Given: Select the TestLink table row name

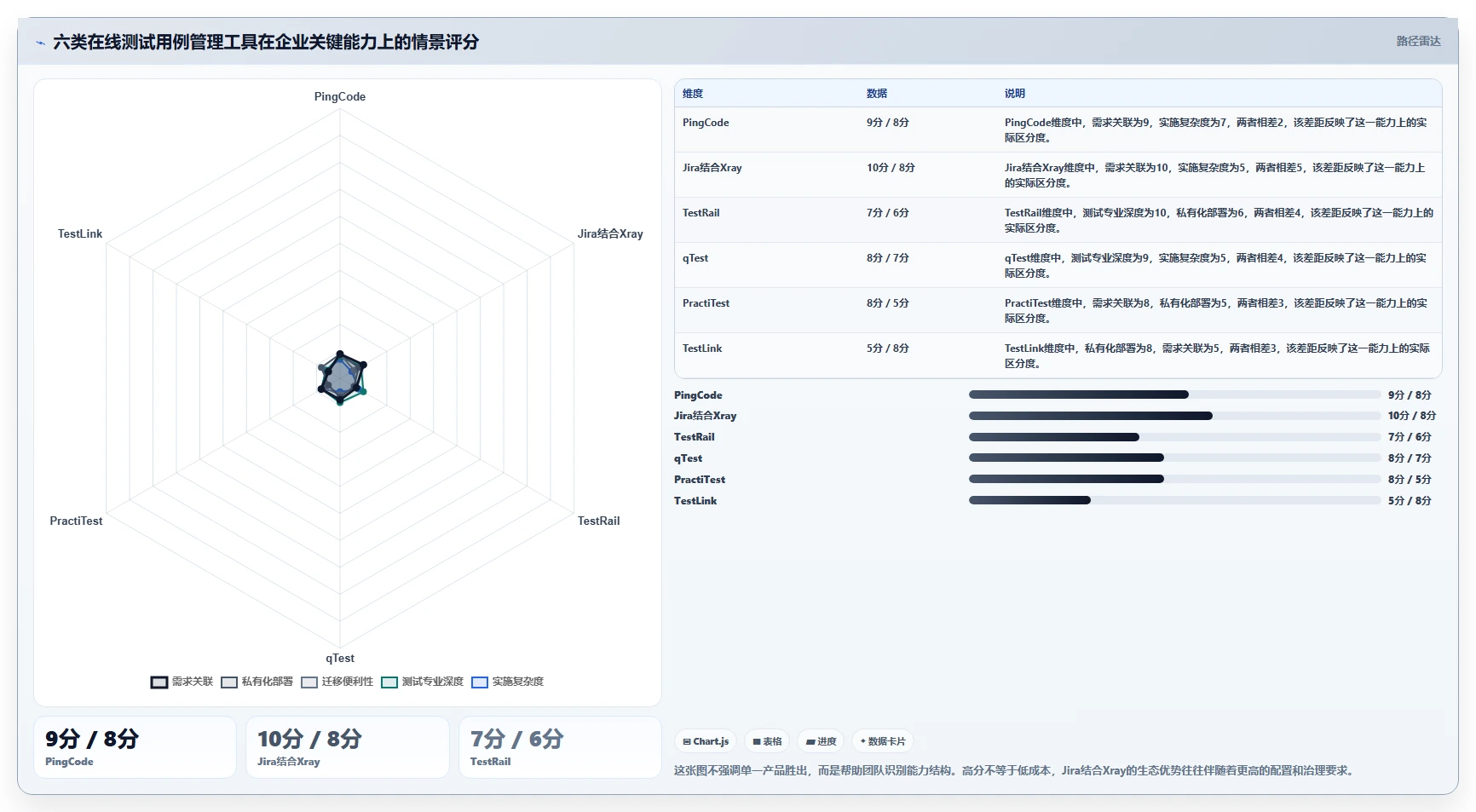Looking at the screenshot, I should coord(702,348).
